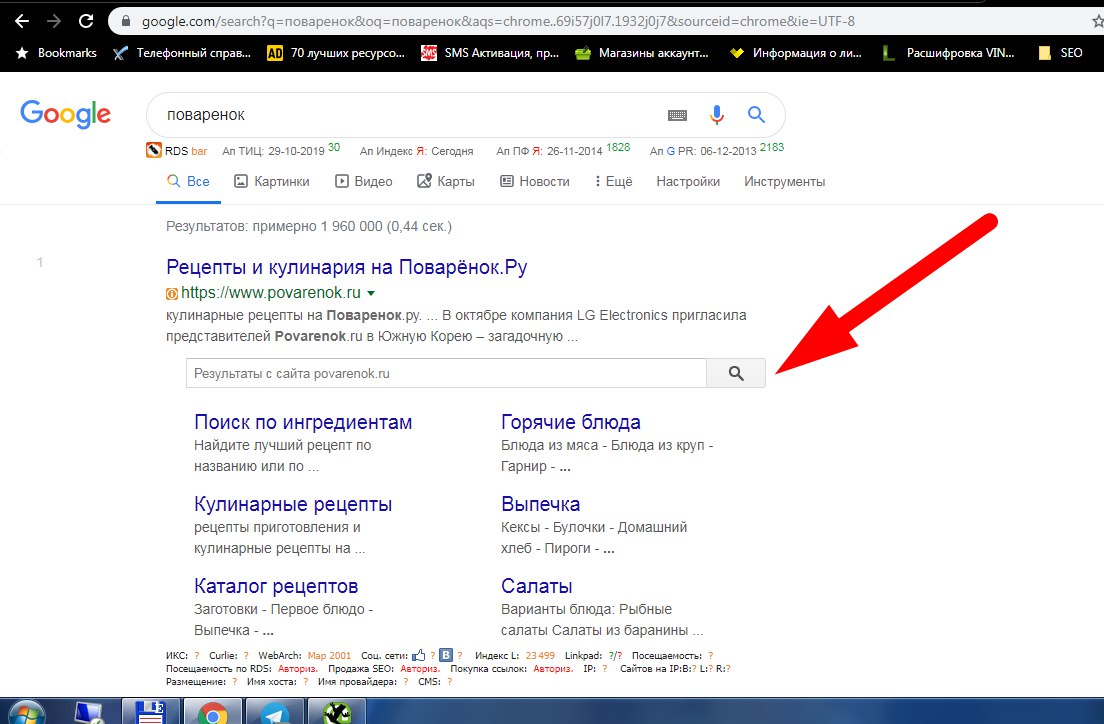Click Авториз. next to Посещаемость по RDS
This screenshot has height=724, width=1104.
point(298,669)
